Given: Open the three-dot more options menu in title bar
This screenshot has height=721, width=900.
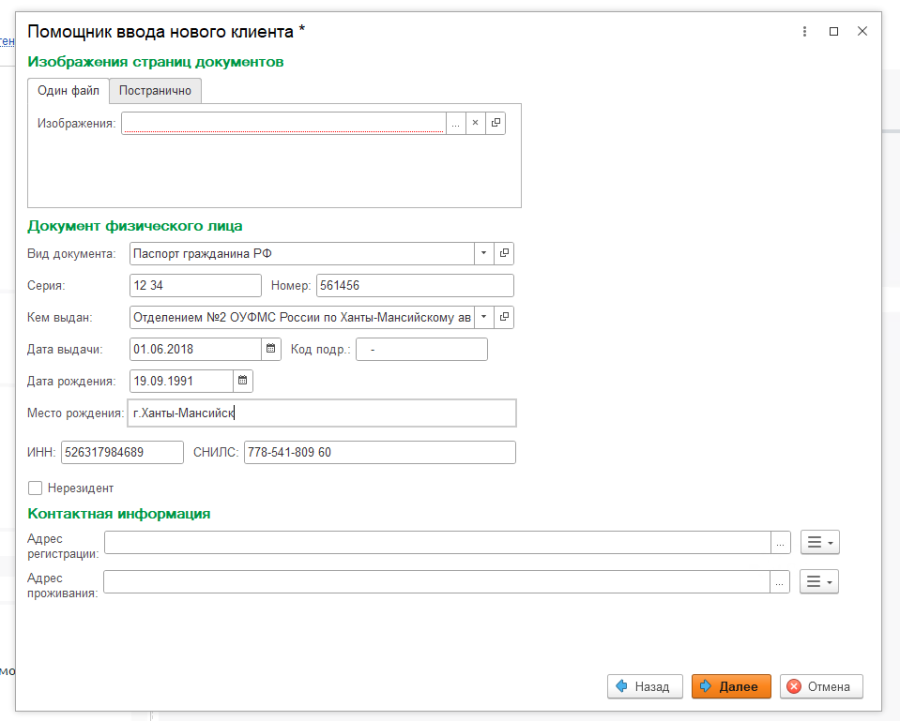Looking at the screenshot, I should pyautogui.click(x=804, y=32).
